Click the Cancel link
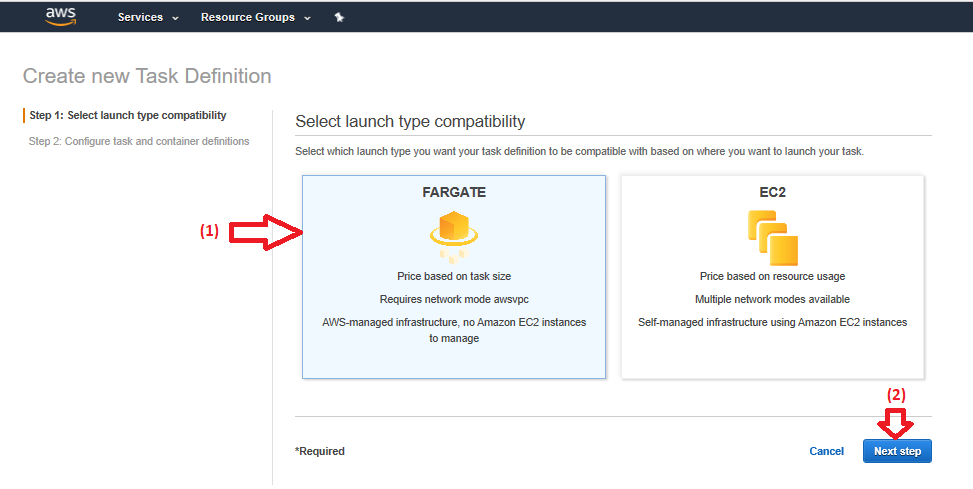 pos(826,451)
